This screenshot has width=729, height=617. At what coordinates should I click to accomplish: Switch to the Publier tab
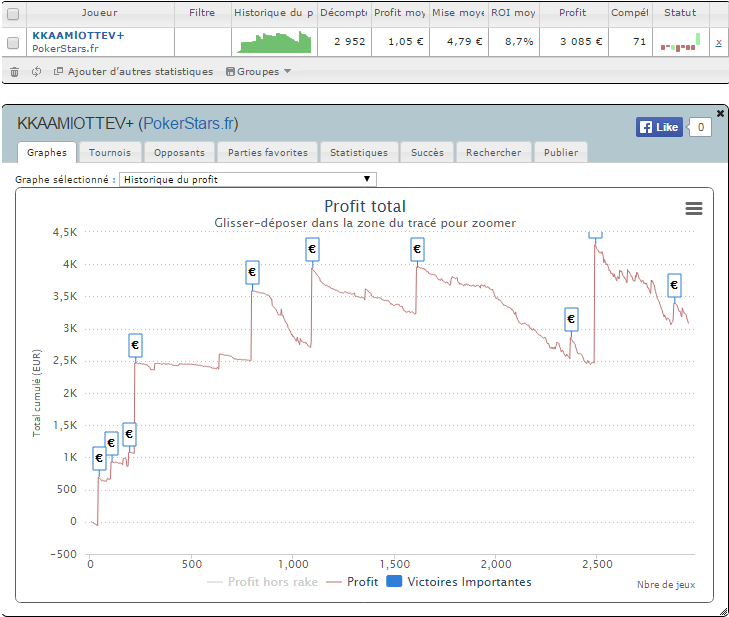pos(561,153)
